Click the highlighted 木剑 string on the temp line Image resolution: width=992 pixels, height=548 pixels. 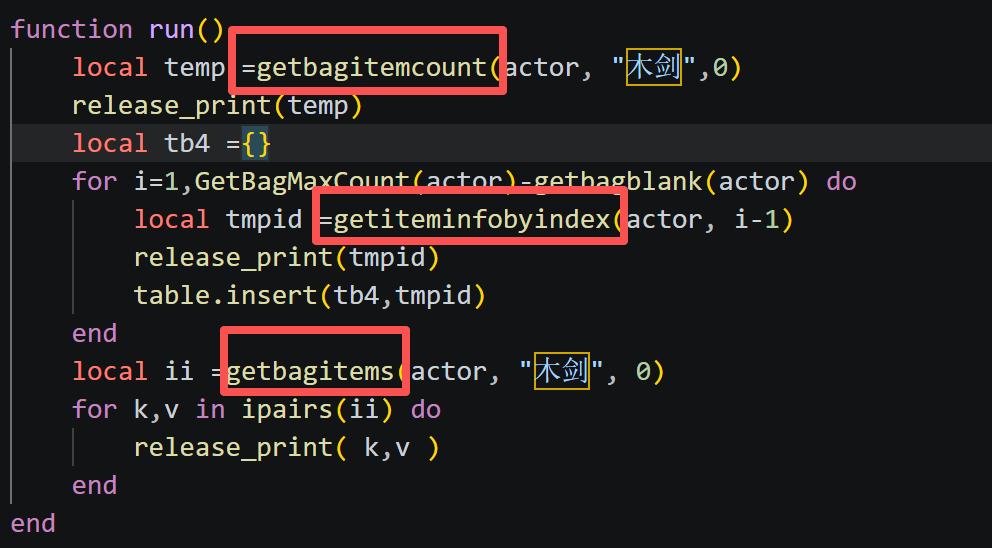point(654,66)
